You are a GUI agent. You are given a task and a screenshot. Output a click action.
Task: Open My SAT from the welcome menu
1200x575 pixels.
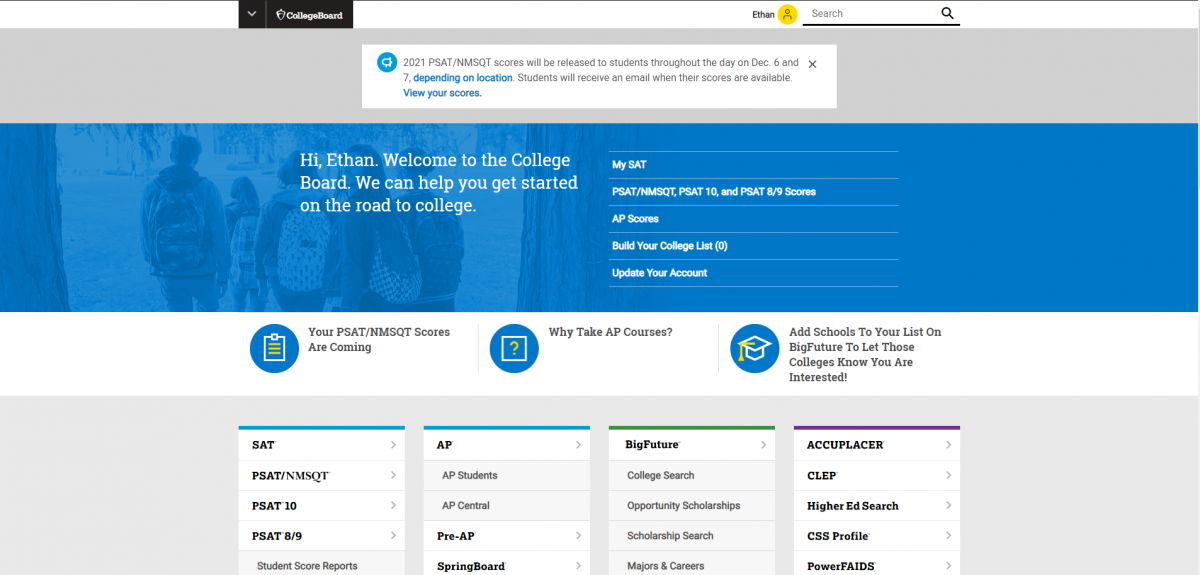click(x=629, y=165)
